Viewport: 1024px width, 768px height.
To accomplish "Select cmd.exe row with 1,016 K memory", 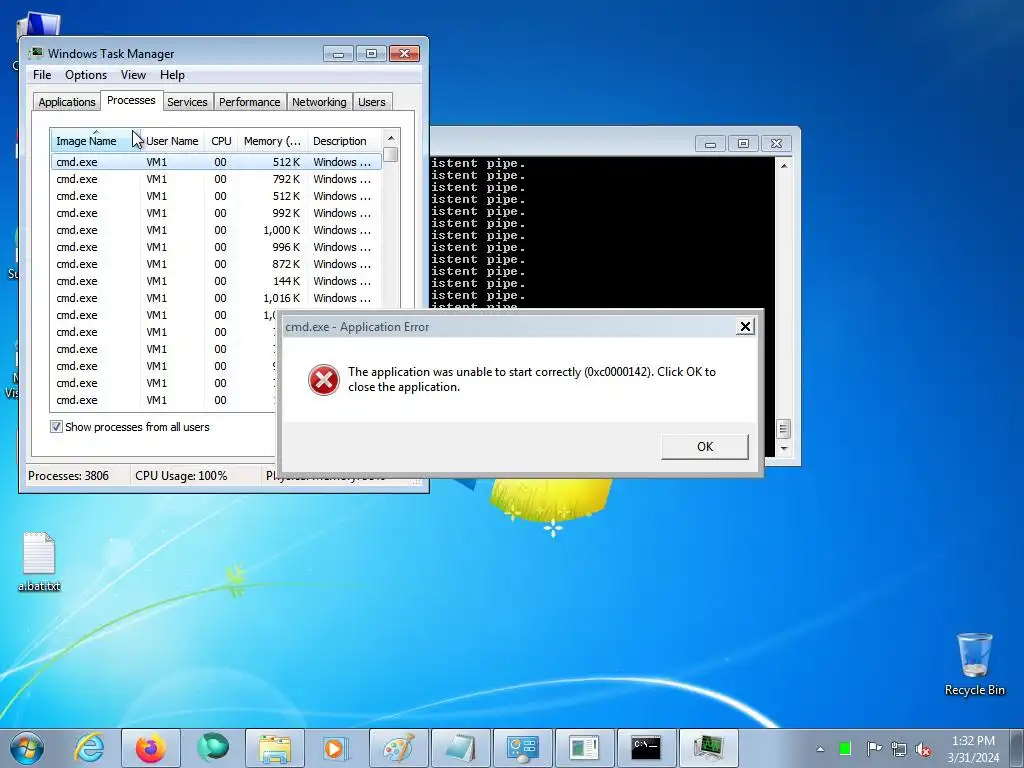I will point(216,298).
